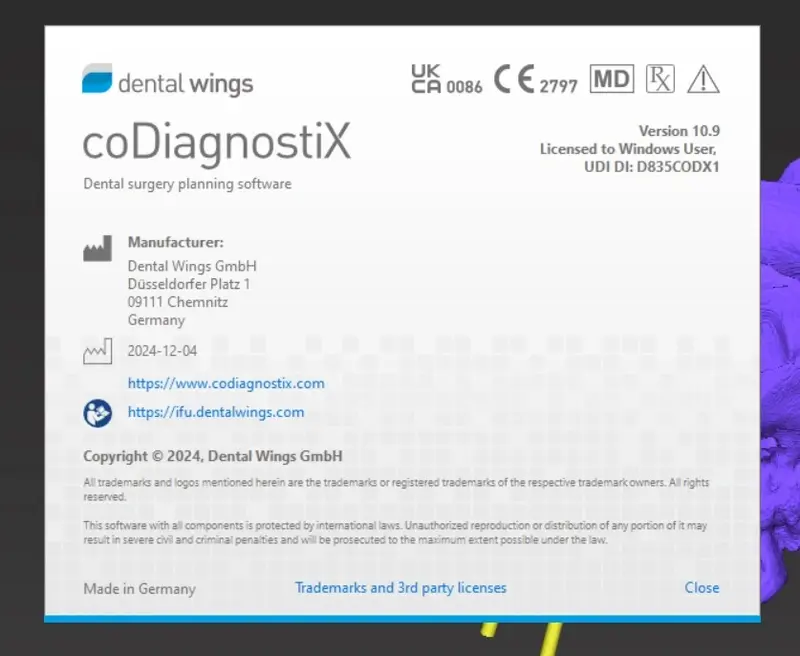Click the CE 2797 conformity mark
The image size is (800, 656).
point(535,80)
